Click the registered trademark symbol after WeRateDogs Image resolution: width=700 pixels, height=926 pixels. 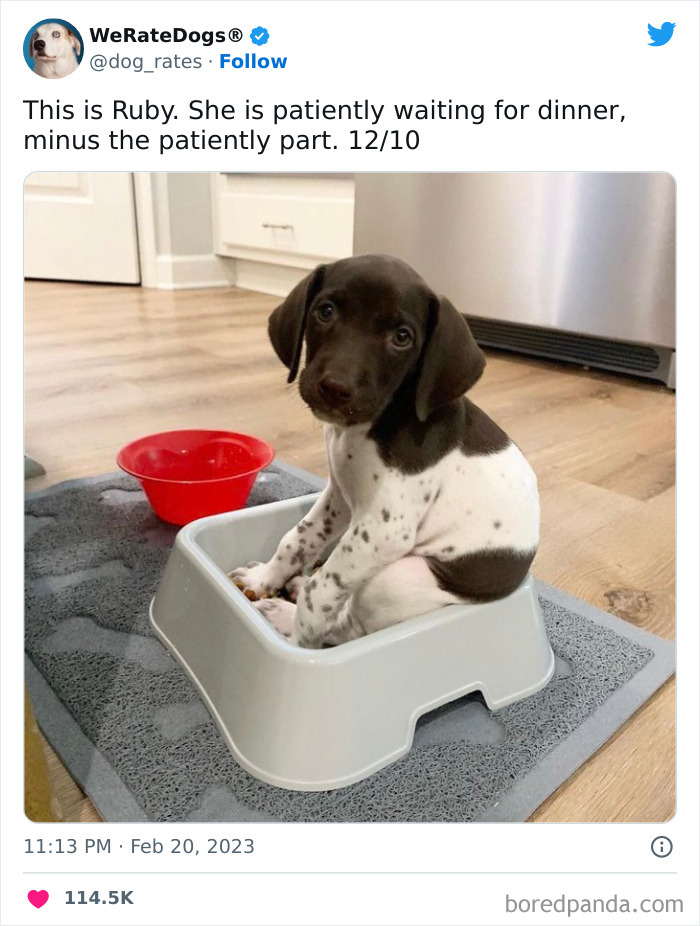[235, 35]
